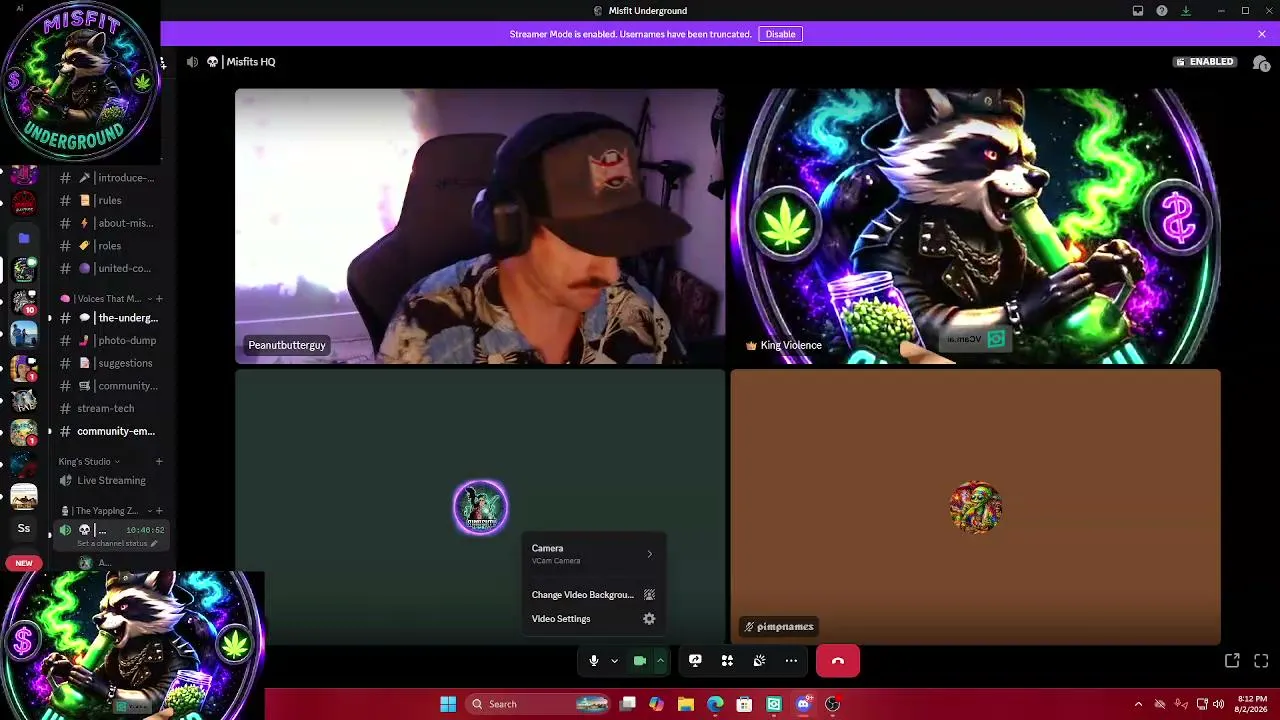Image resolution: width=1280 pixels, height=720 pixels.
Task: Toggle the panel icon right of ENABLED
Action: (1261, 62)
